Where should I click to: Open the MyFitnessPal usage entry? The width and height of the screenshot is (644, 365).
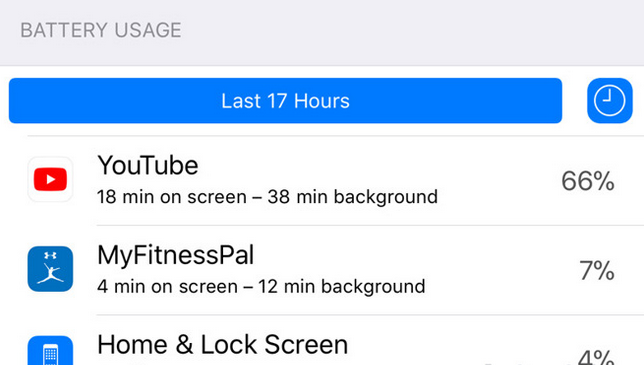[322, 270]
